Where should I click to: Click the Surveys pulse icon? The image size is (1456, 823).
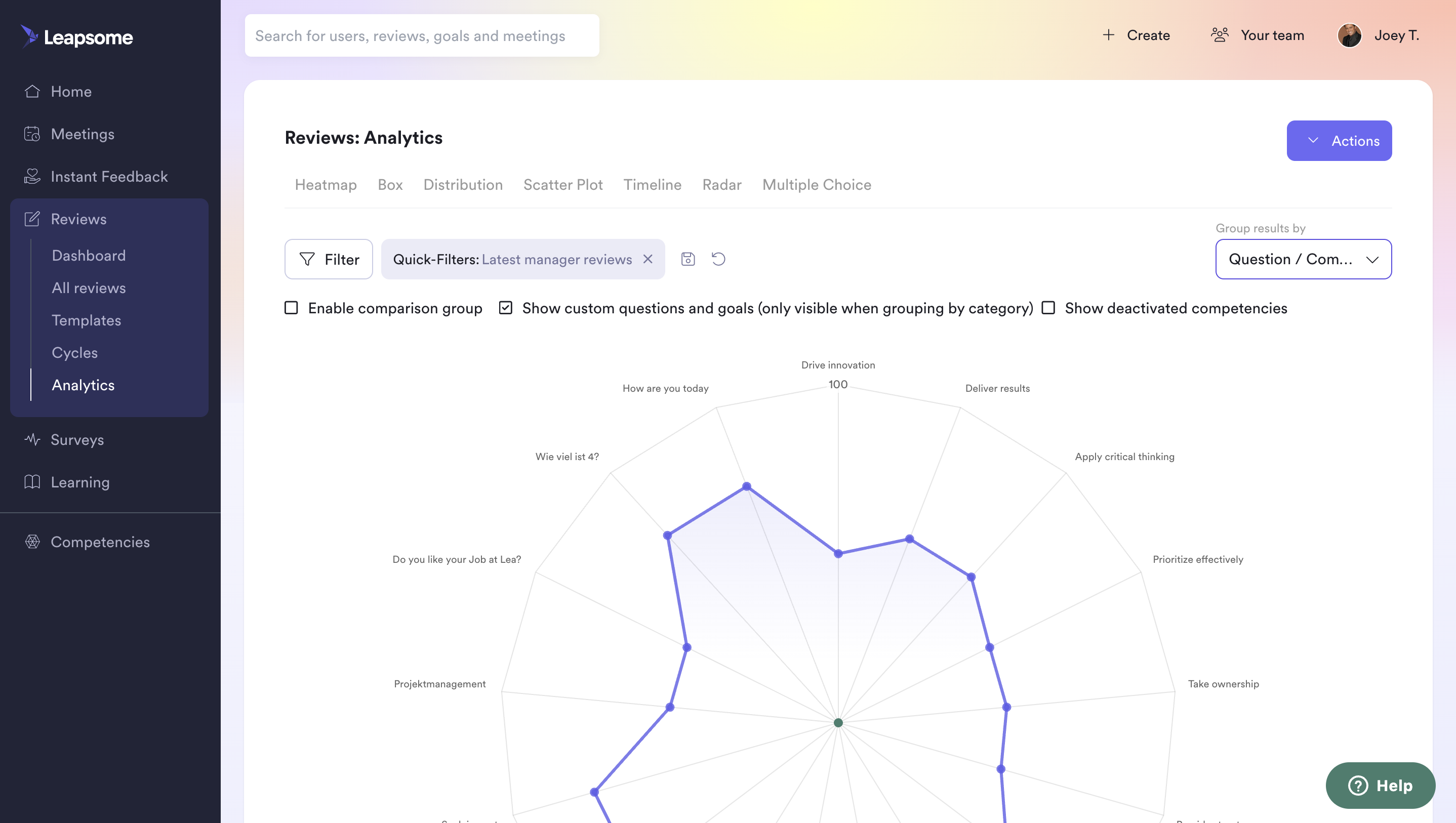click(32, 439)
